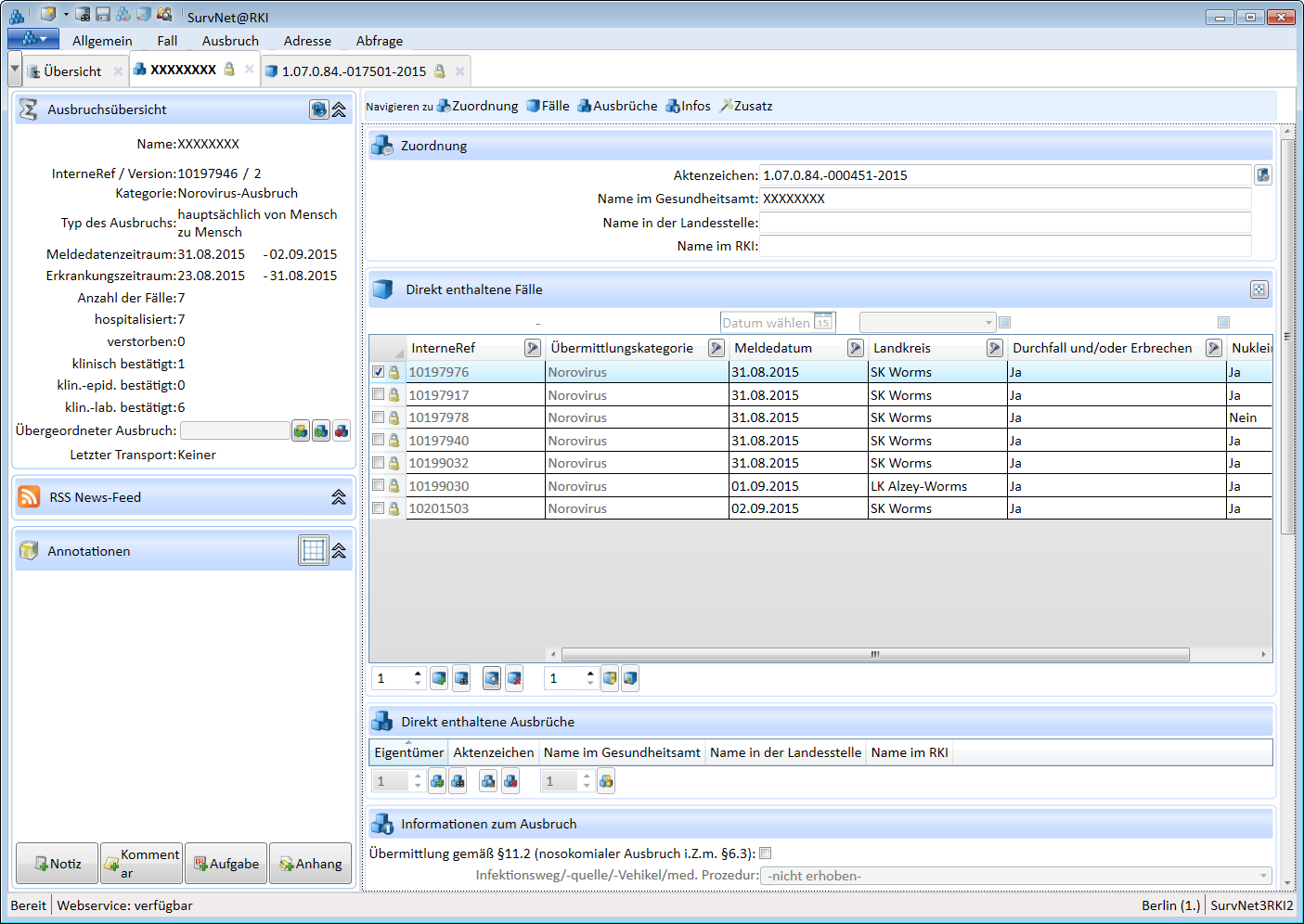Open the Ausbruch menu
Image resolution: width=1304 pixels, height=924 pixels.
[230, 41]
